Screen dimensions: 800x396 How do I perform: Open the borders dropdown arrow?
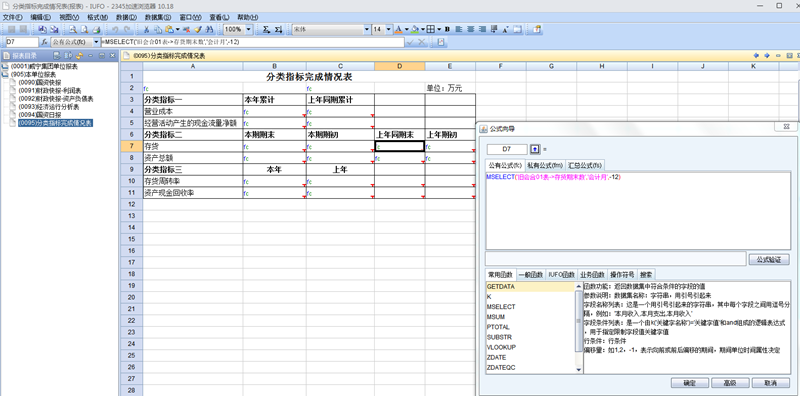pyautogui.click(x=439, y=30)
